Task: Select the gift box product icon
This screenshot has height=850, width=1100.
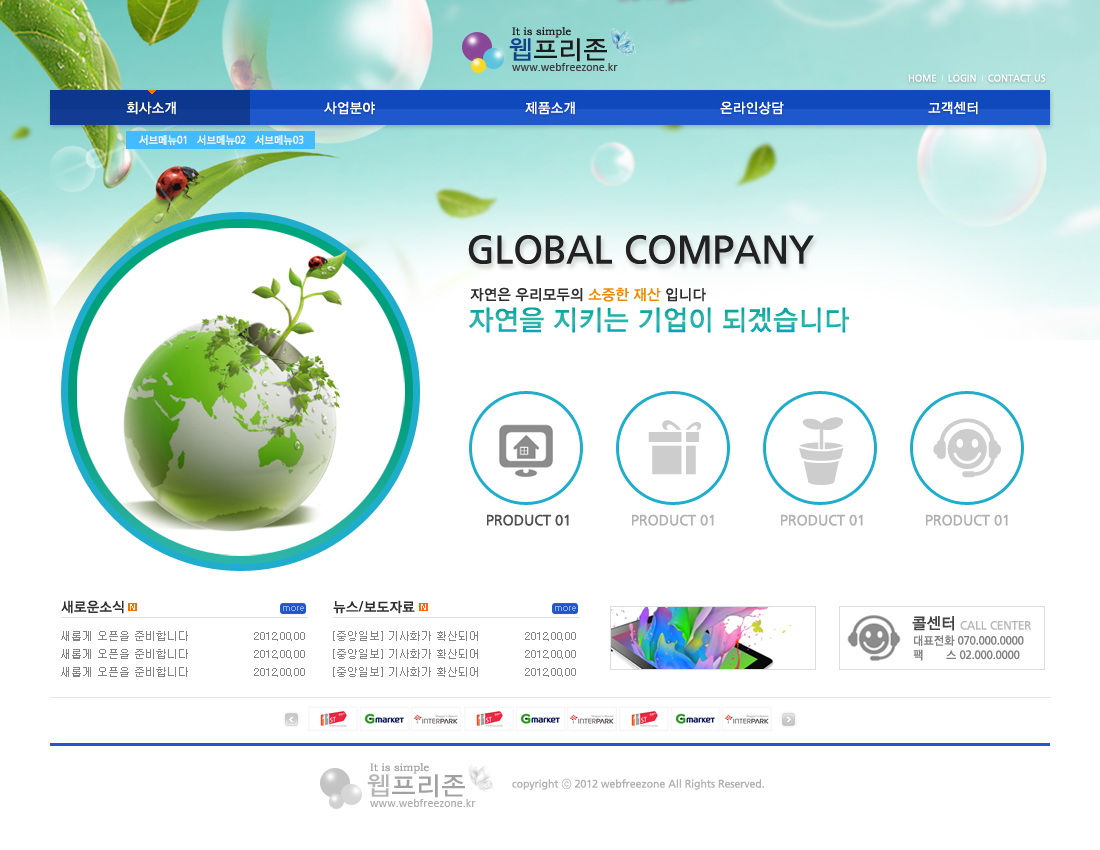Action: pyautogui.click(x=673, y=448)
